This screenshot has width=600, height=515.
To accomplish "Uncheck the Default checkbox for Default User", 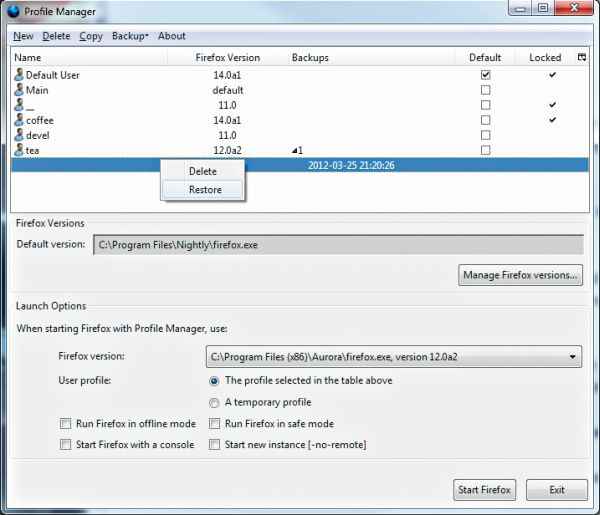I will (485, 75).
